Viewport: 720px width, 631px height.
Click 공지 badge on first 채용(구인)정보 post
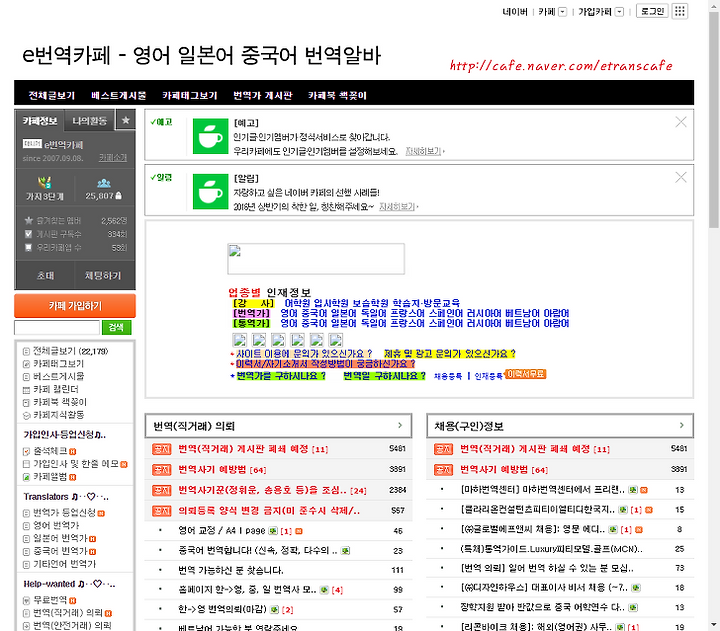444,449
